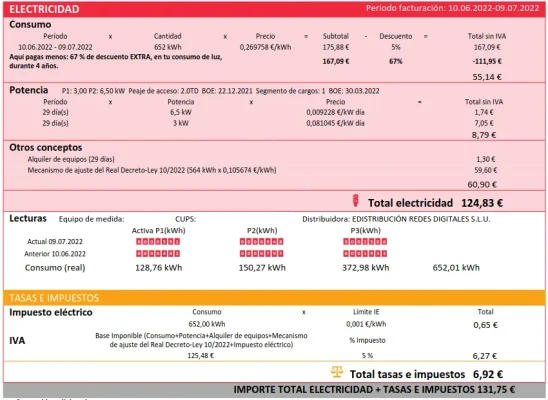The image size is (548, 400).
Task: Click the Otros conceptos heading
Action: [x=46, y=147]
